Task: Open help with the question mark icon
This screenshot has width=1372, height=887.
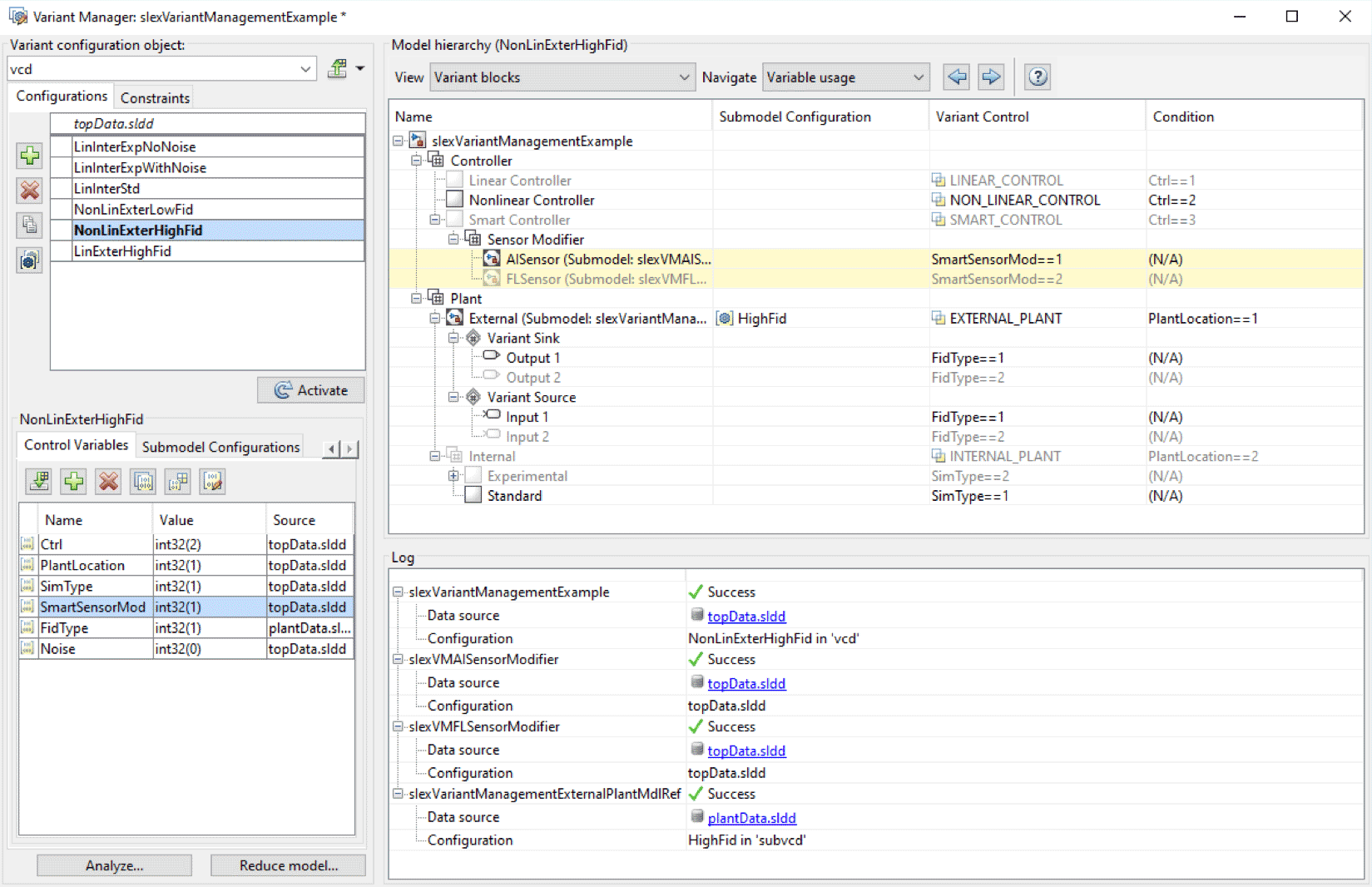Action: click(1037, 76)
